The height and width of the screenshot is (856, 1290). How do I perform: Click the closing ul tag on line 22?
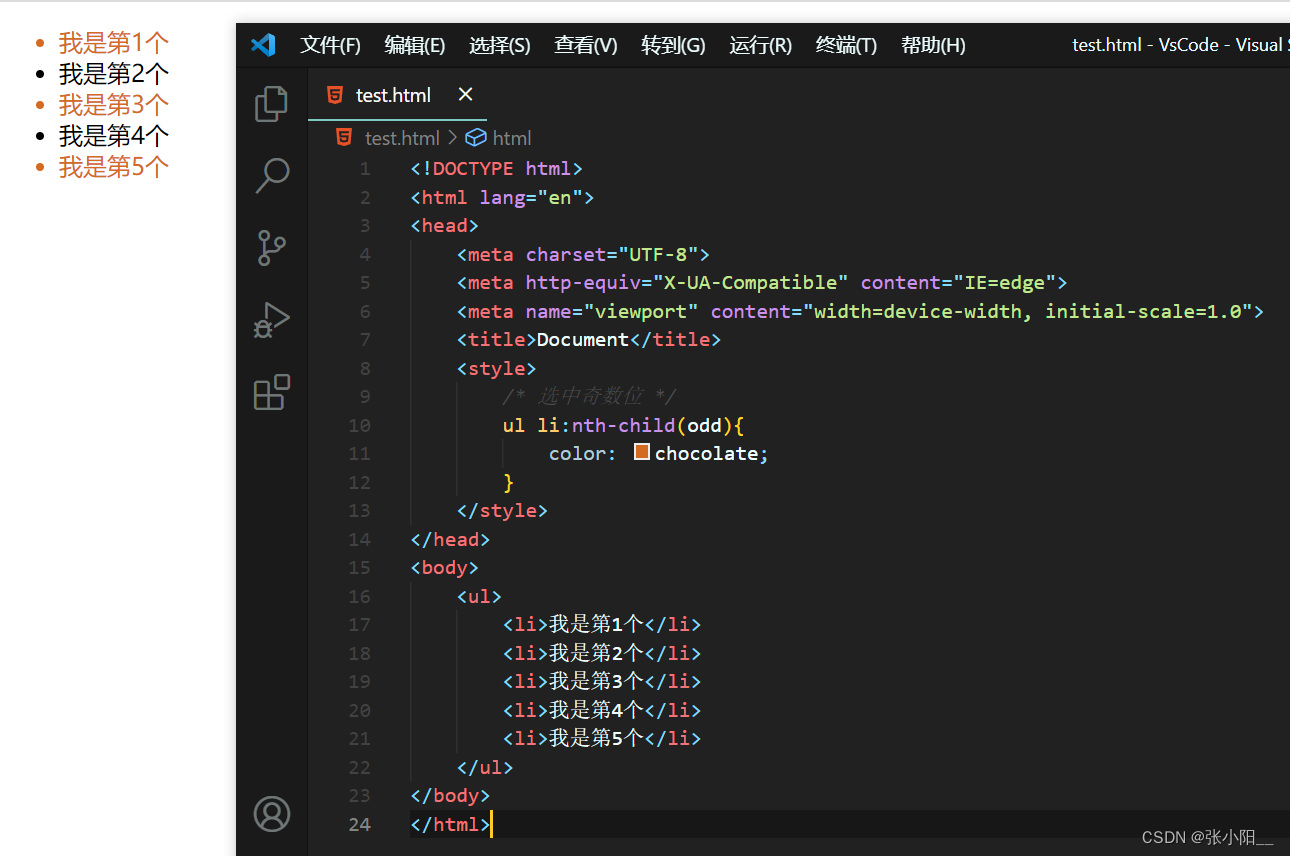(x=485, y=767)
